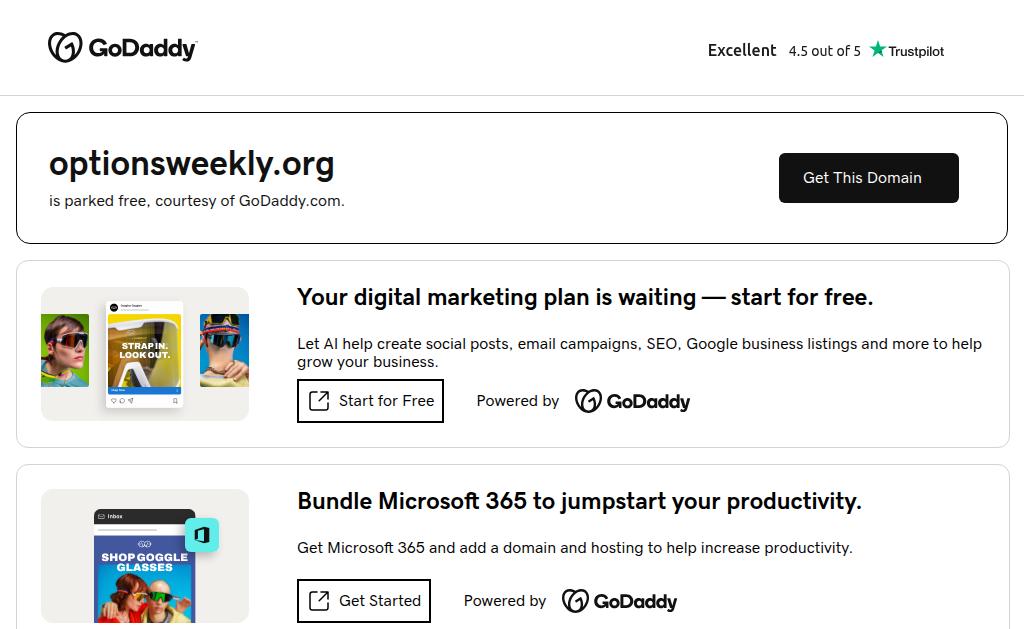The height and width of the screenshot is (629, 1024).
Task: Click the digital marketing plan headline
Action: click(585, 297)
